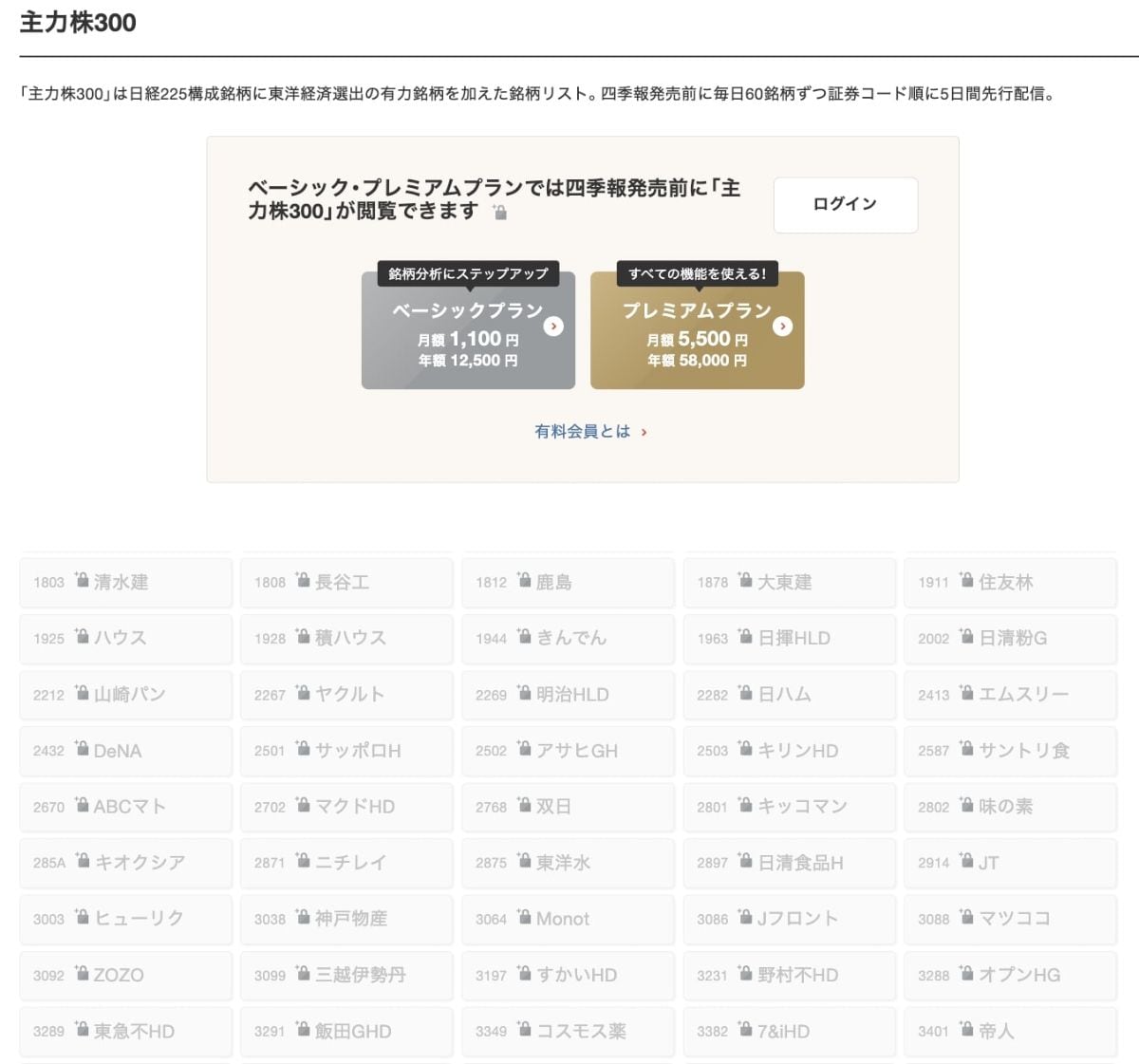This screenshot has width=1139, height=1064.
Task: Select the 2587 サントリ食 stock tile
Action: click(1011, 750)
